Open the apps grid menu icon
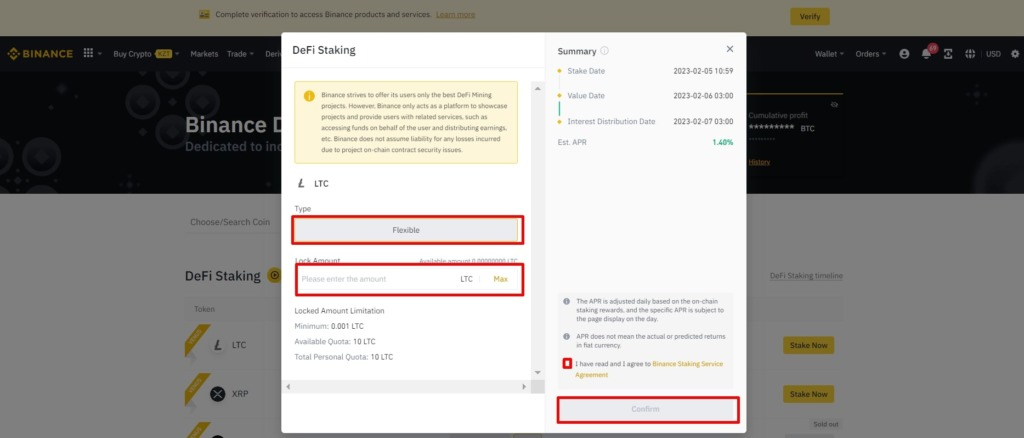 click(88, 54)
